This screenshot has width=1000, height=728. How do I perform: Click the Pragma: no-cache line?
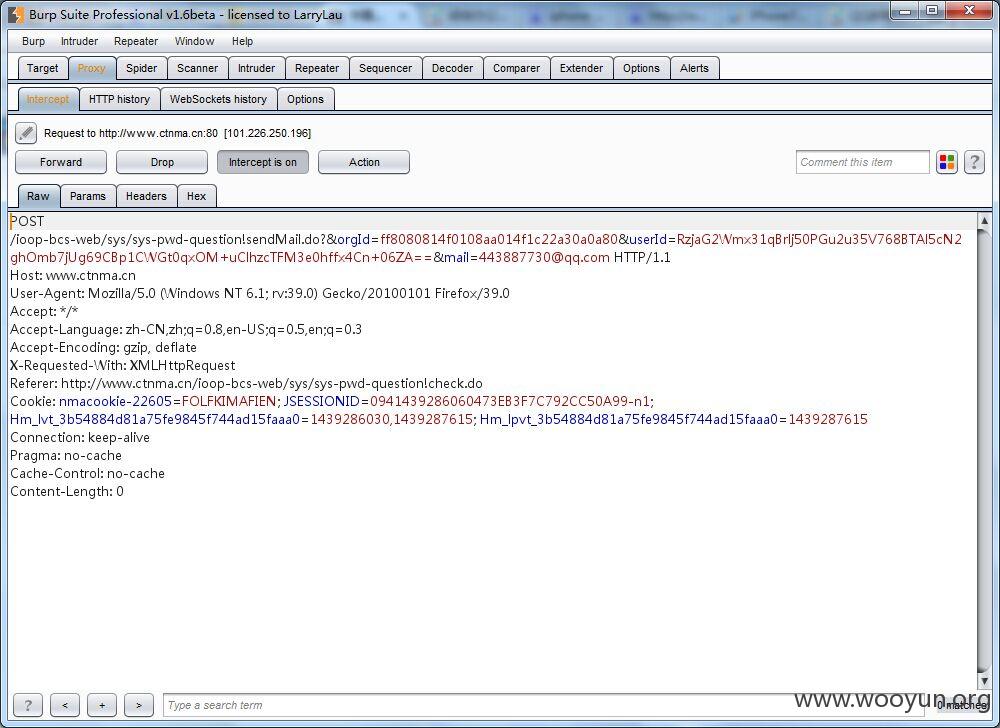tap(66, 455)
